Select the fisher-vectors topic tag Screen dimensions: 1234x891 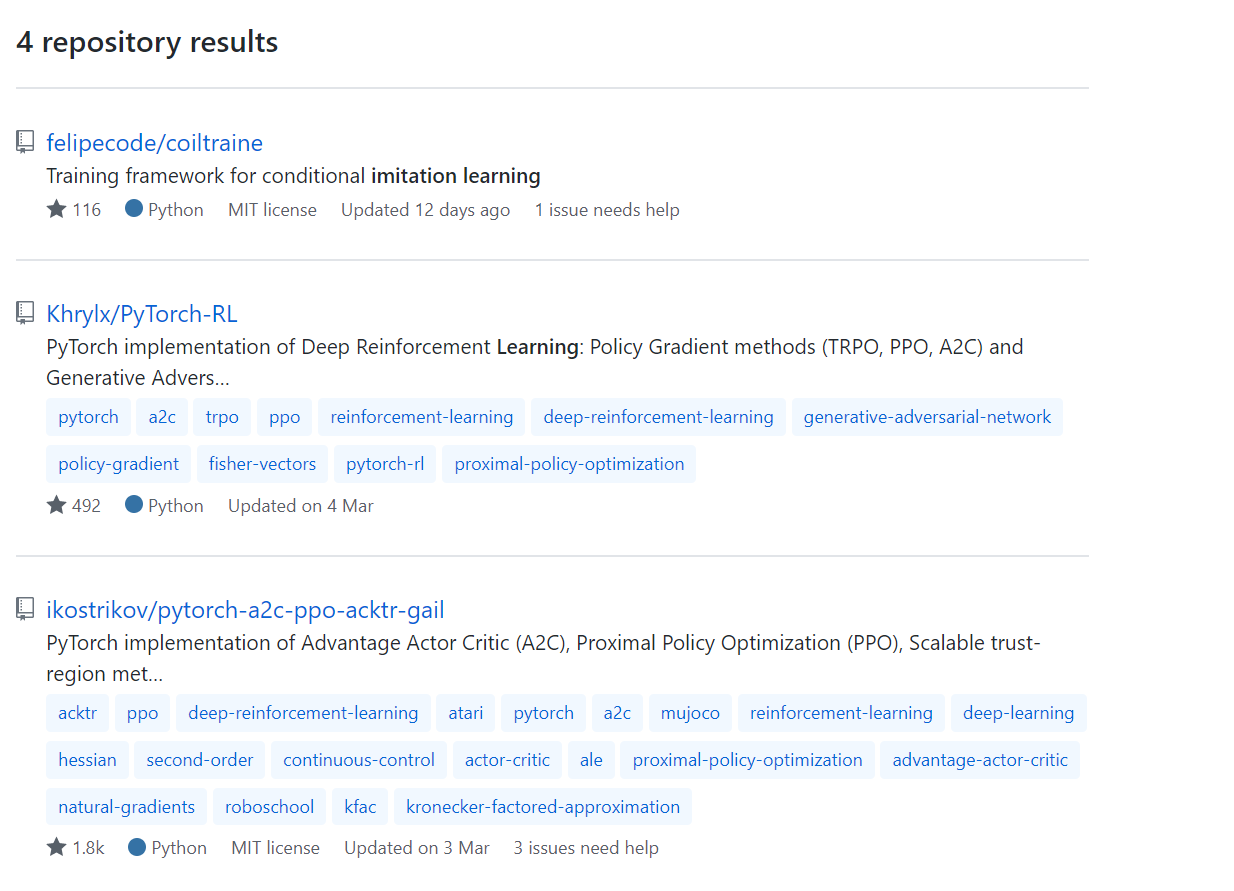[x=262, y=464]
